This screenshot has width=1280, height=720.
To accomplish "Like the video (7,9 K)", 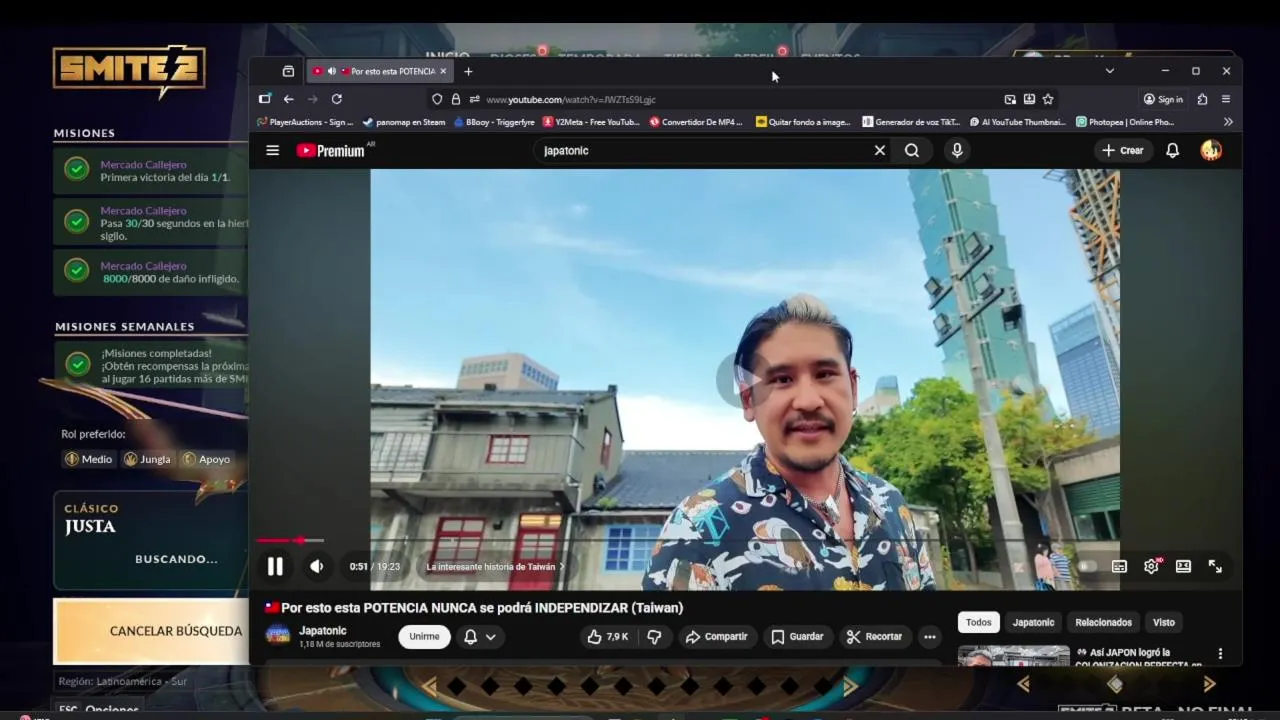I will coord(607,636).
